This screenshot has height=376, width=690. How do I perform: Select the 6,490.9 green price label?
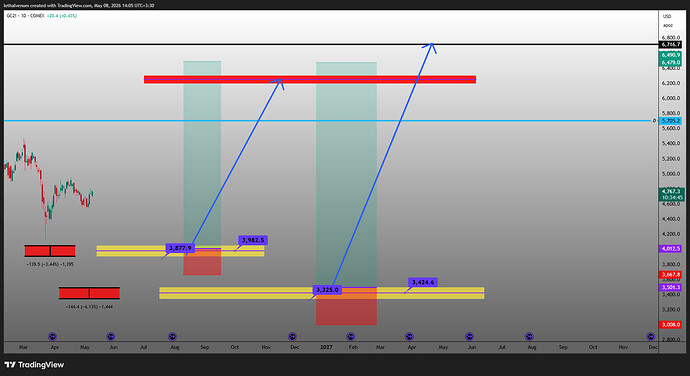coord(671,55)
